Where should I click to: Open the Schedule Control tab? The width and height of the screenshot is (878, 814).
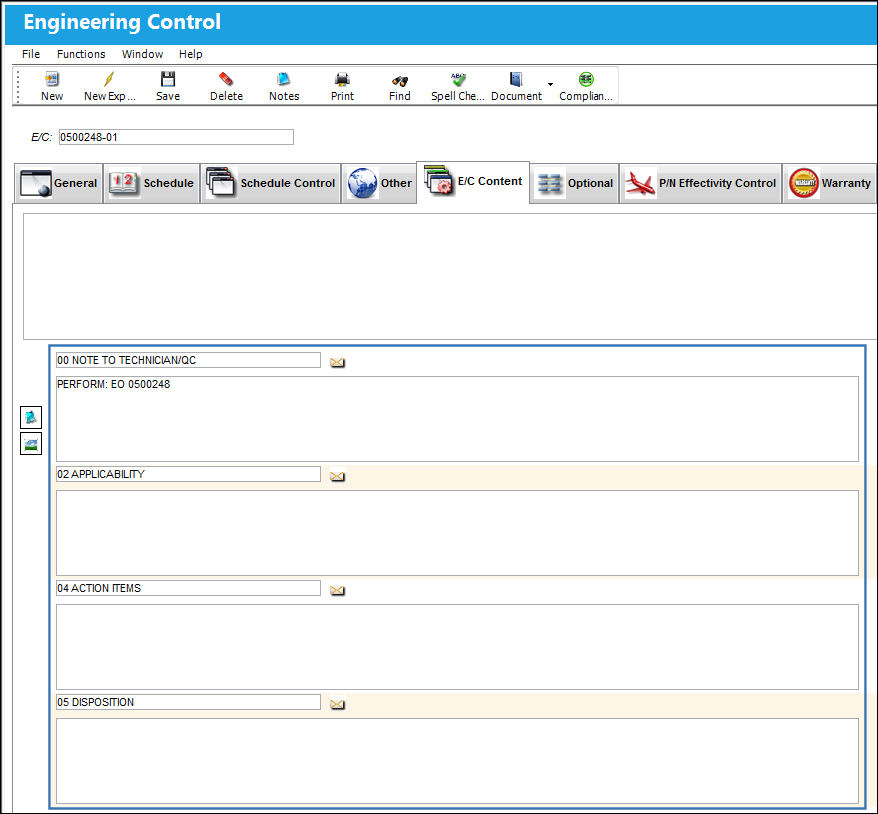pyautogui.click(x=271, y=183)
